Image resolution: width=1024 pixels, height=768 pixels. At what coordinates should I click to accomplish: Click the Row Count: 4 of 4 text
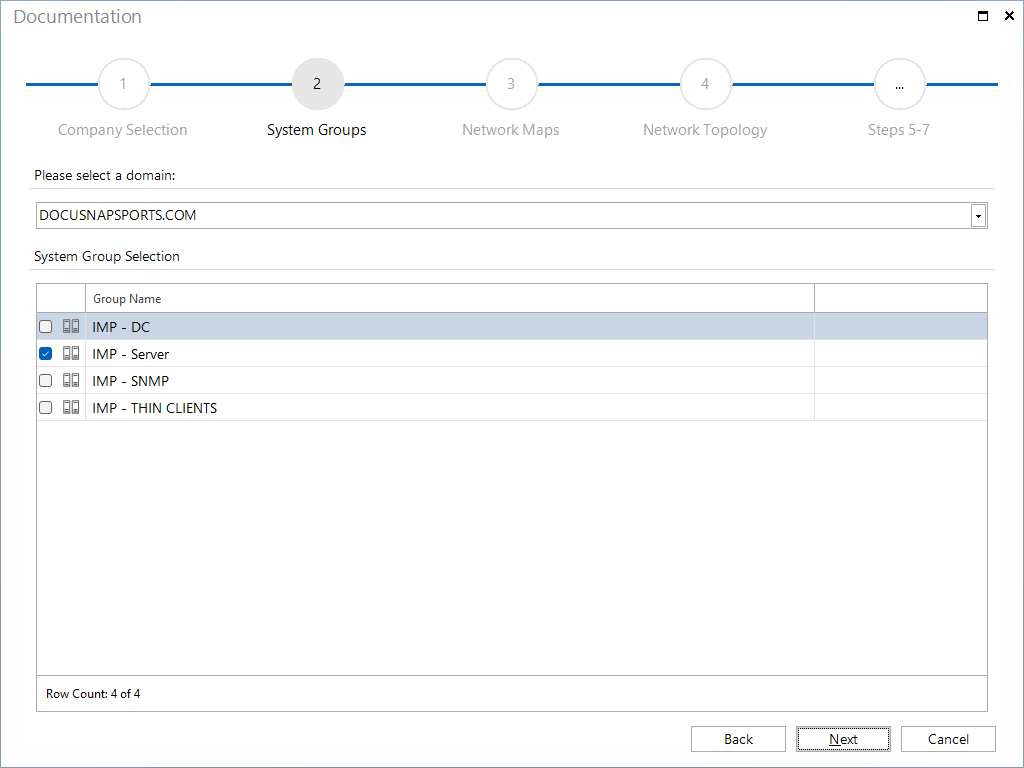pyautogui.click(x=93, y=694)
